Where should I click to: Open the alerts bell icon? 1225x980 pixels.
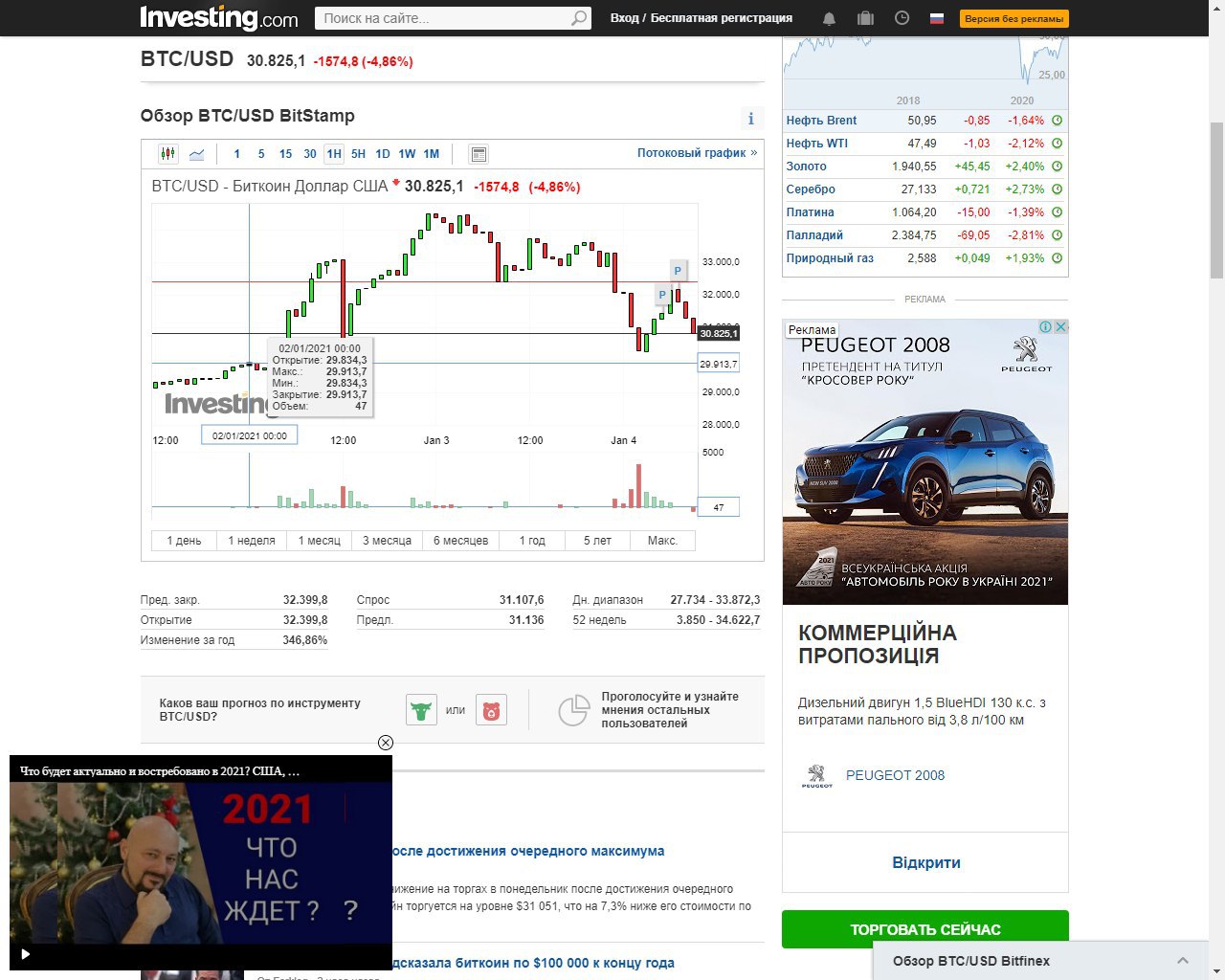pos(829,18)
